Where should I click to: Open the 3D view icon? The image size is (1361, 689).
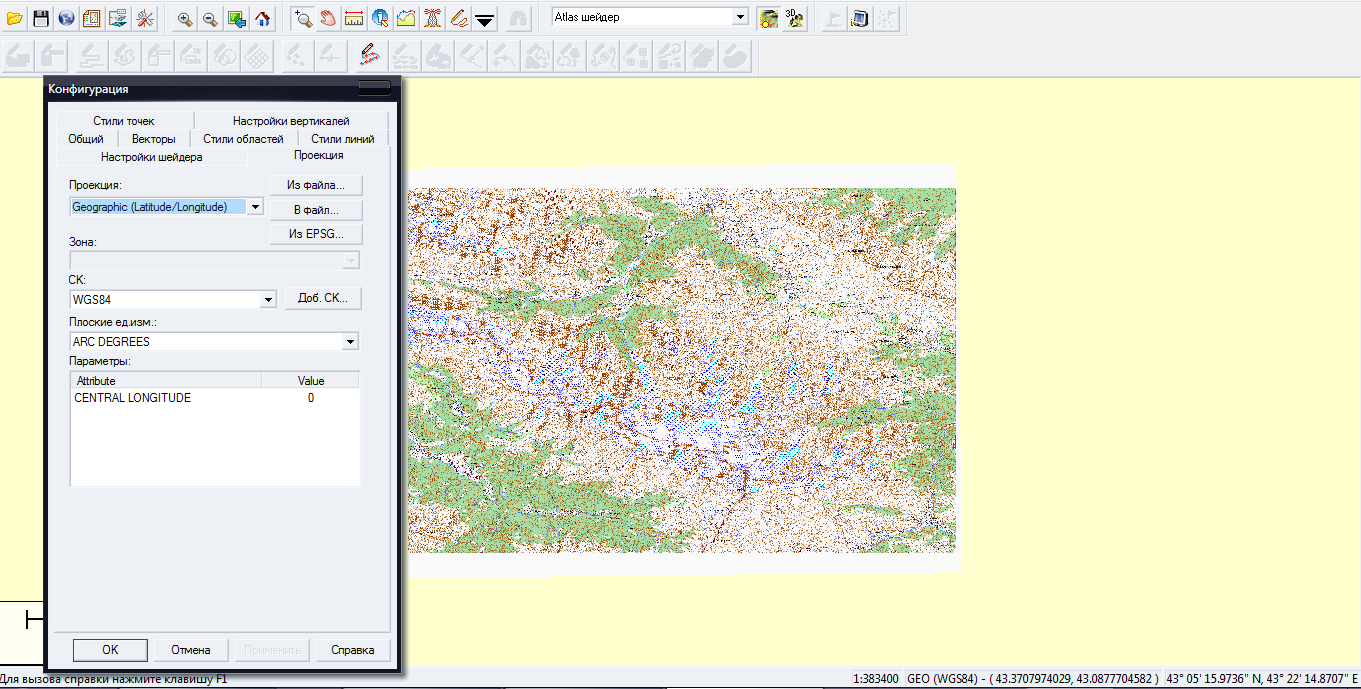pyautogui.click(x=795, y=18)
